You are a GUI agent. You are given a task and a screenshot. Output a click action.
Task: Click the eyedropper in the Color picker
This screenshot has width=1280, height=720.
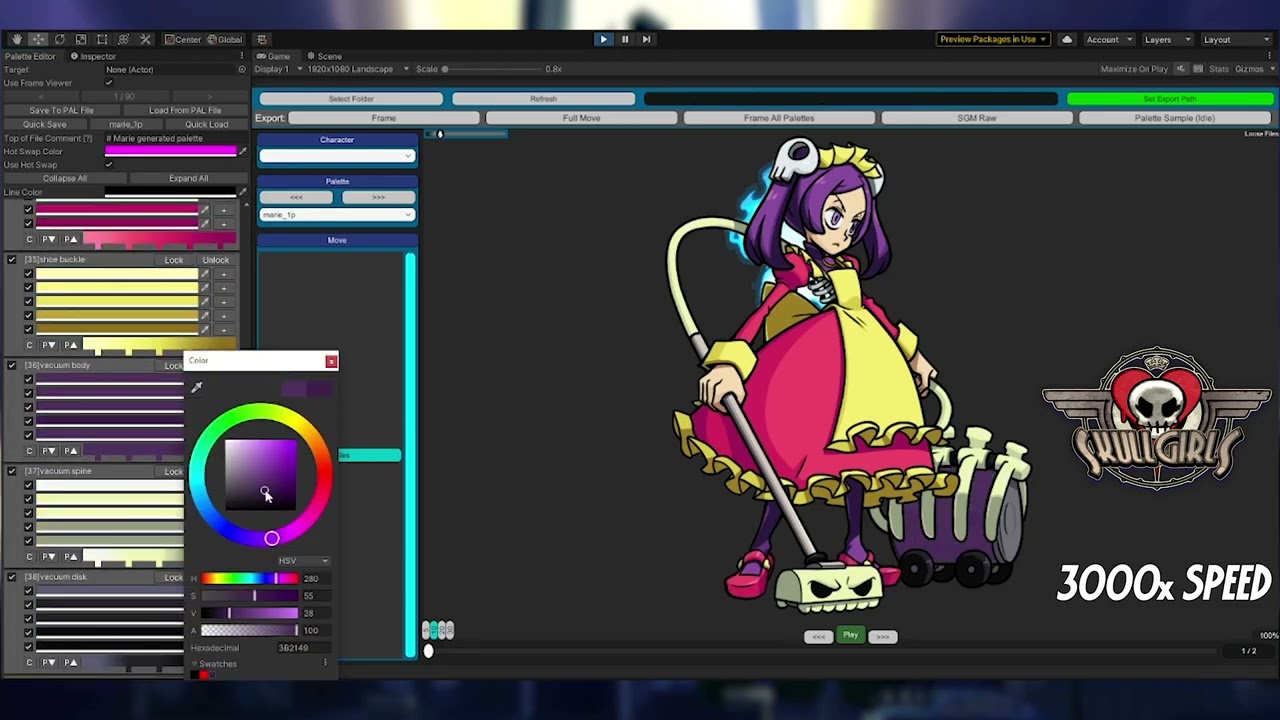(x=197, y=387)
